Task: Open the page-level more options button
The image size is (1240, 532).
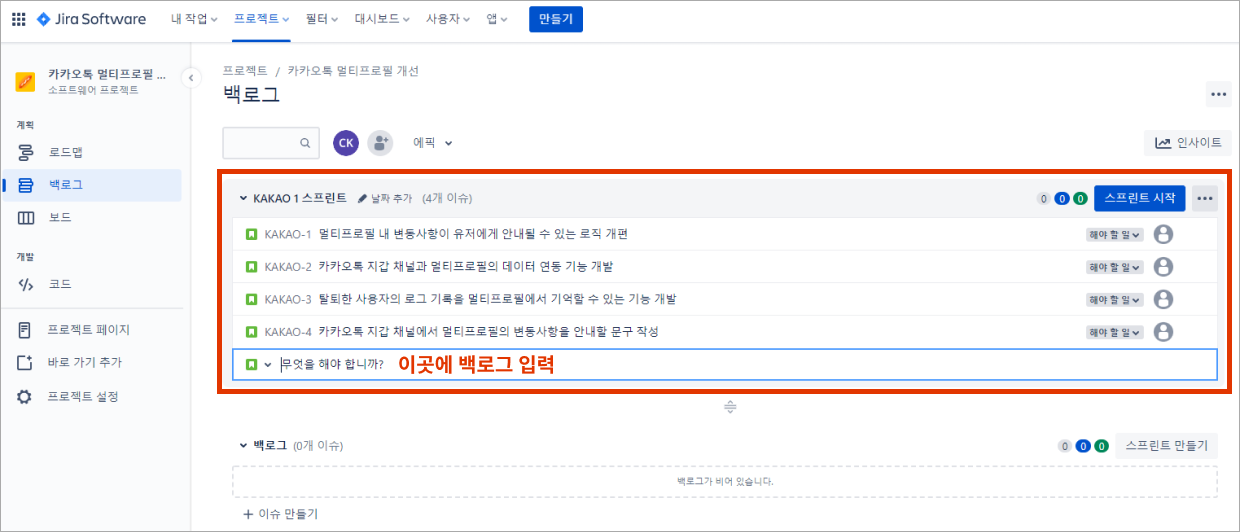Action: click(x=1218, y=95)
